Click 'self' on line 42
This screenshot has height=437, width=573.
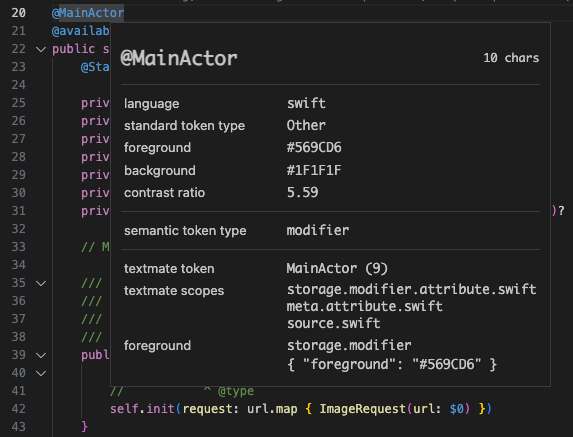[x=124, y=409]
